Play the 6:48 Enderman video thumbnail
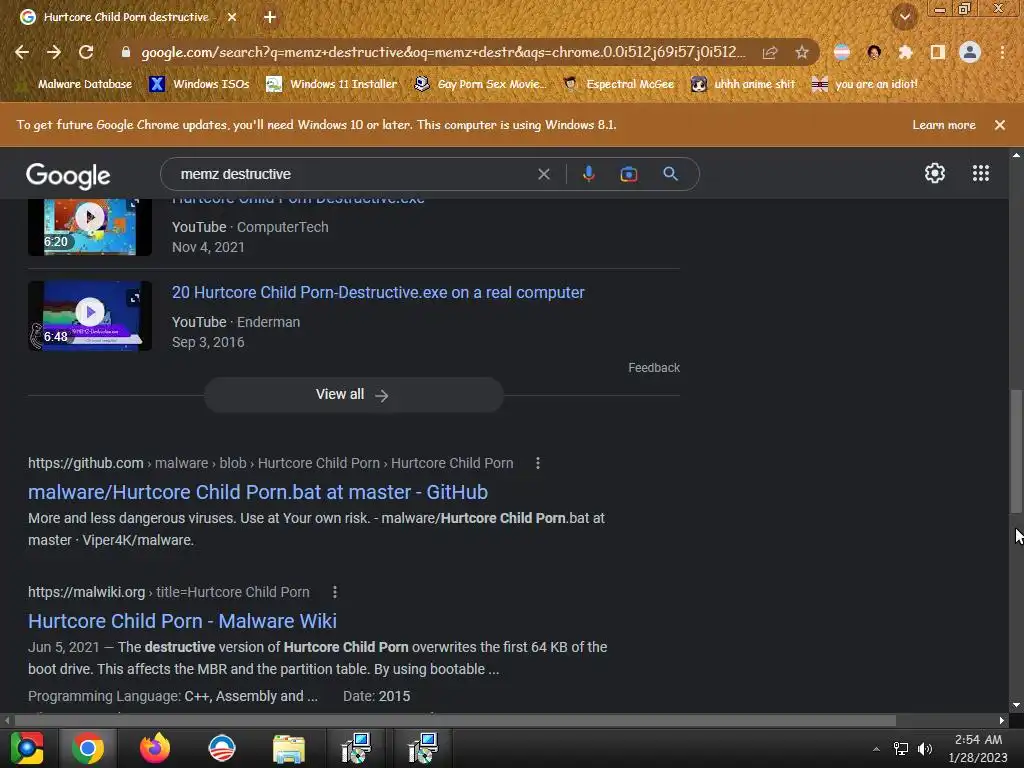This screenshot has height=768, width=1024. (x=90, y=316)
